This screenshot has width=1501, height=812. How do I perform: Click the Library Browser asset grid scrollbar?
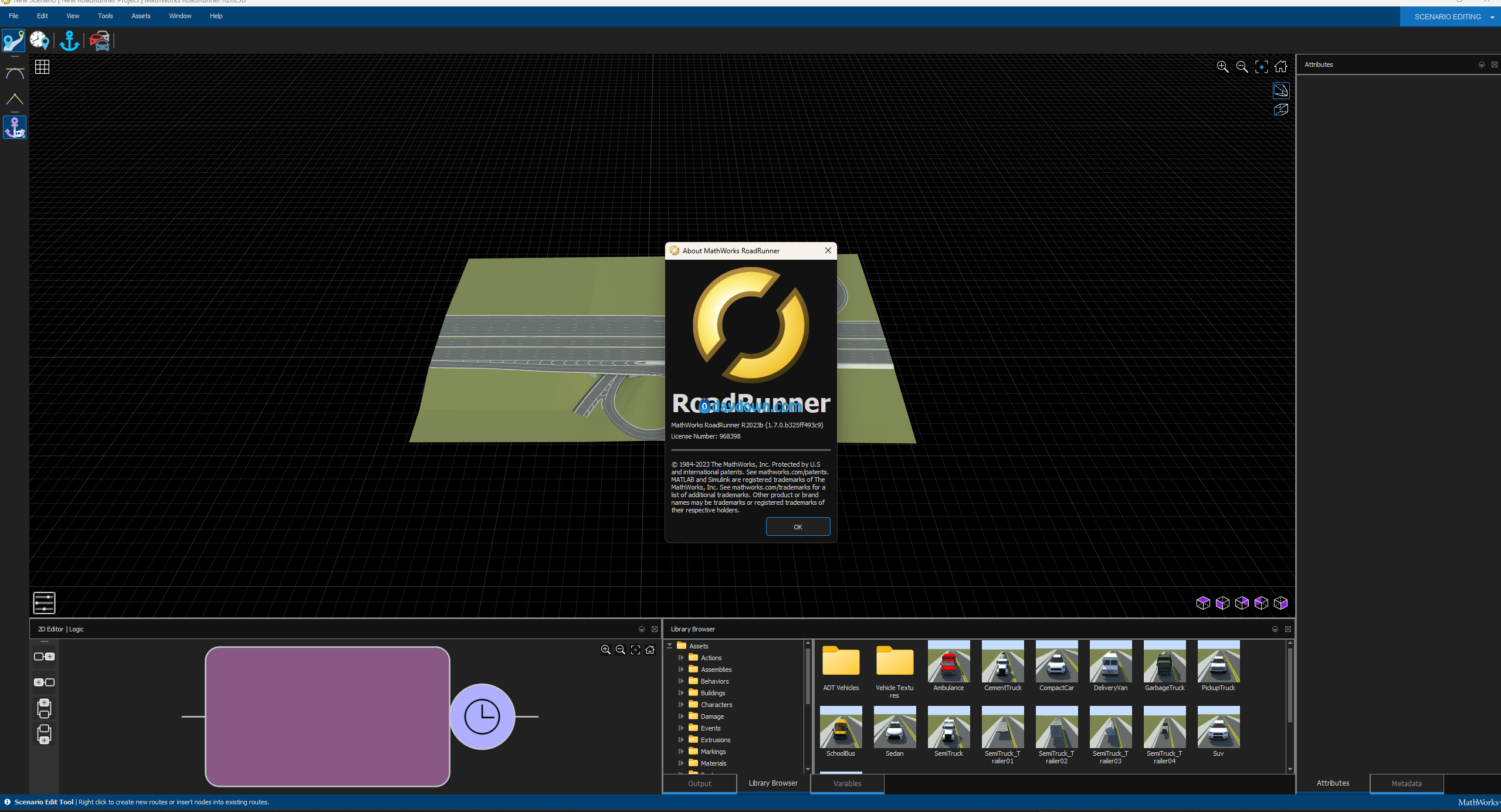pyautogui.click(x=1290, y=685)
